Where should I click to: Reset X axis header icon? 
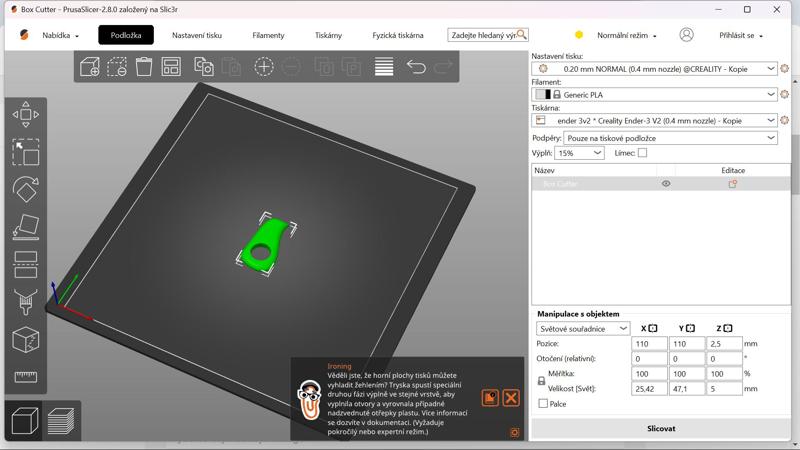point(653,329)
